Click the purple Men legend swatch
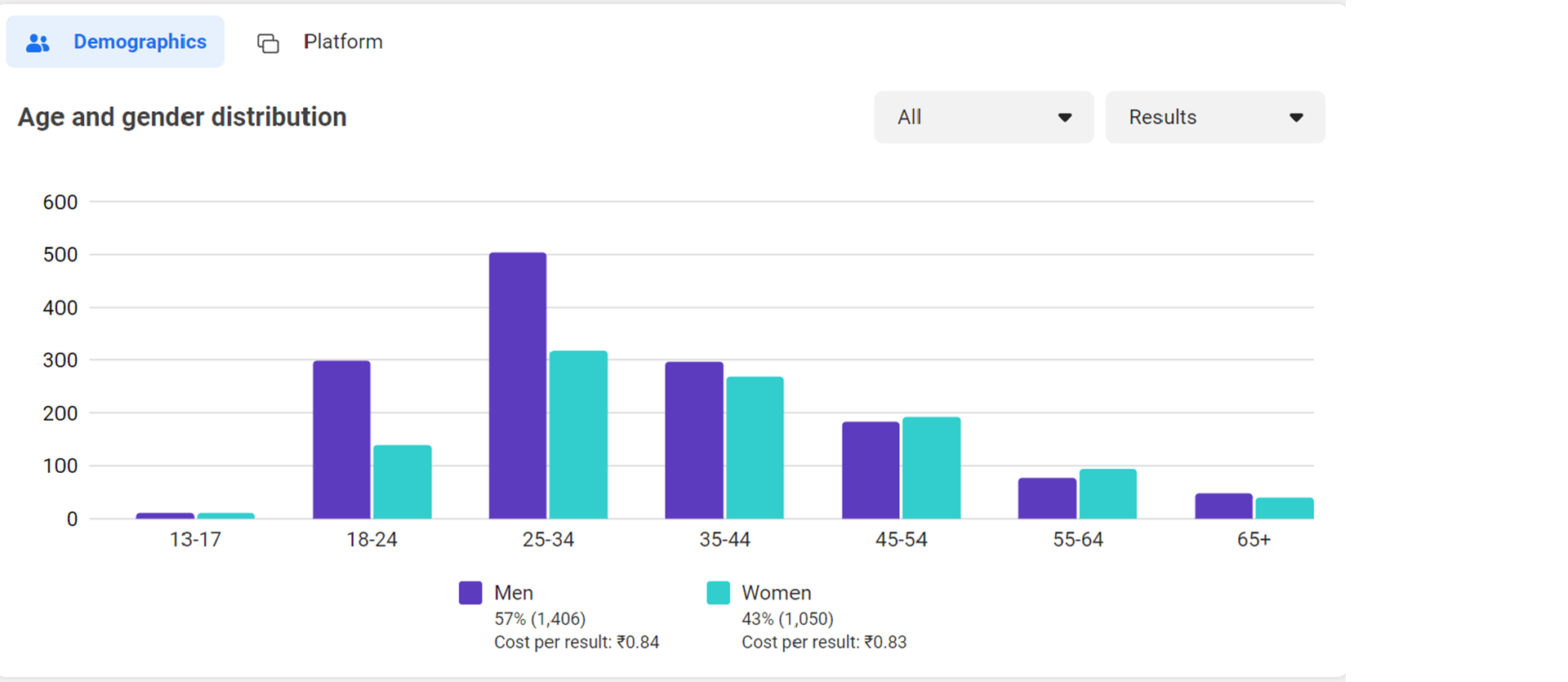 tap(470, 593)
